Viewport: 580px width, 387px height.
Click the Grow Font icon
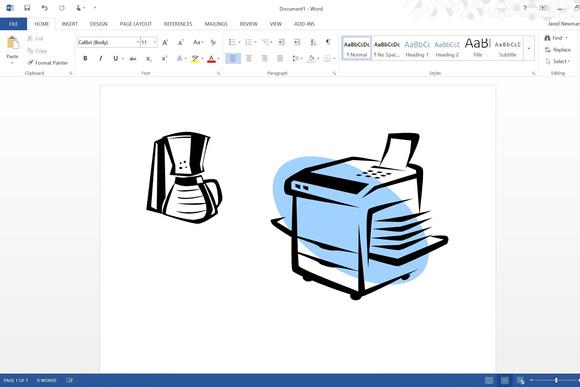(165, 43)
